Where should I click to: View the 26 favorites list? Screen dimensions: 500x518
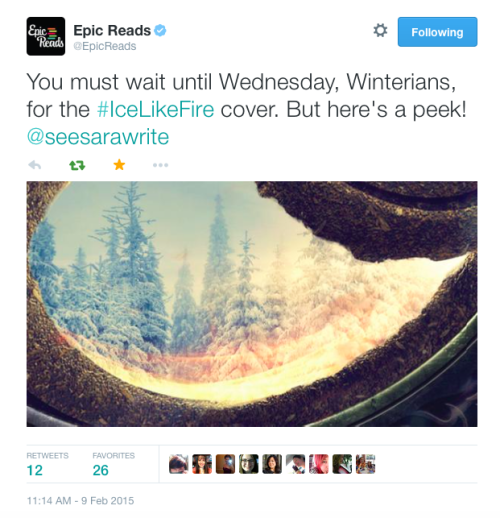click(114, 464)
